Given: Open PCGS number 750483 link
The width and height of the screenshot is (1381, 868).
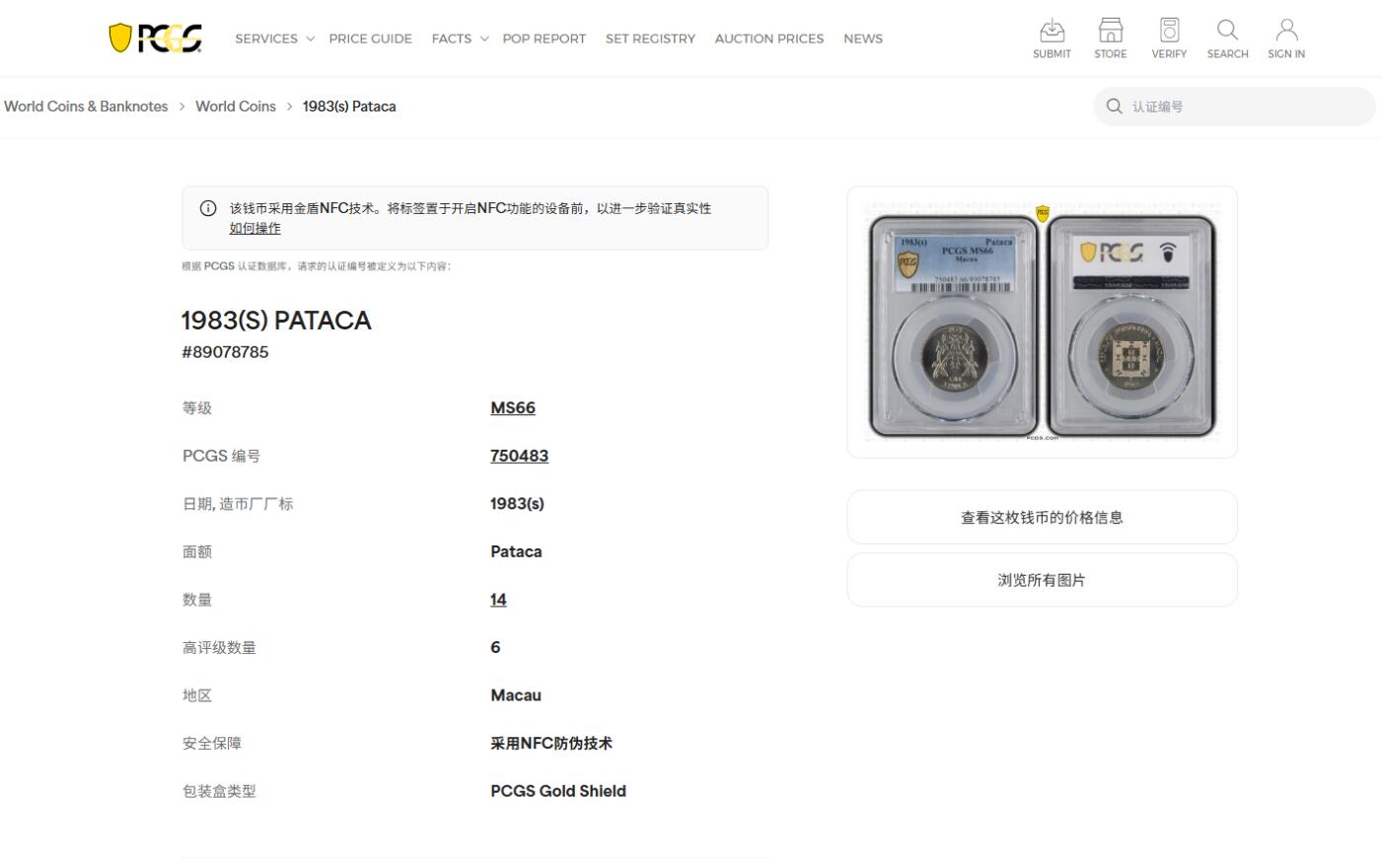Looking at the screenshot, I should click(519, 456).
